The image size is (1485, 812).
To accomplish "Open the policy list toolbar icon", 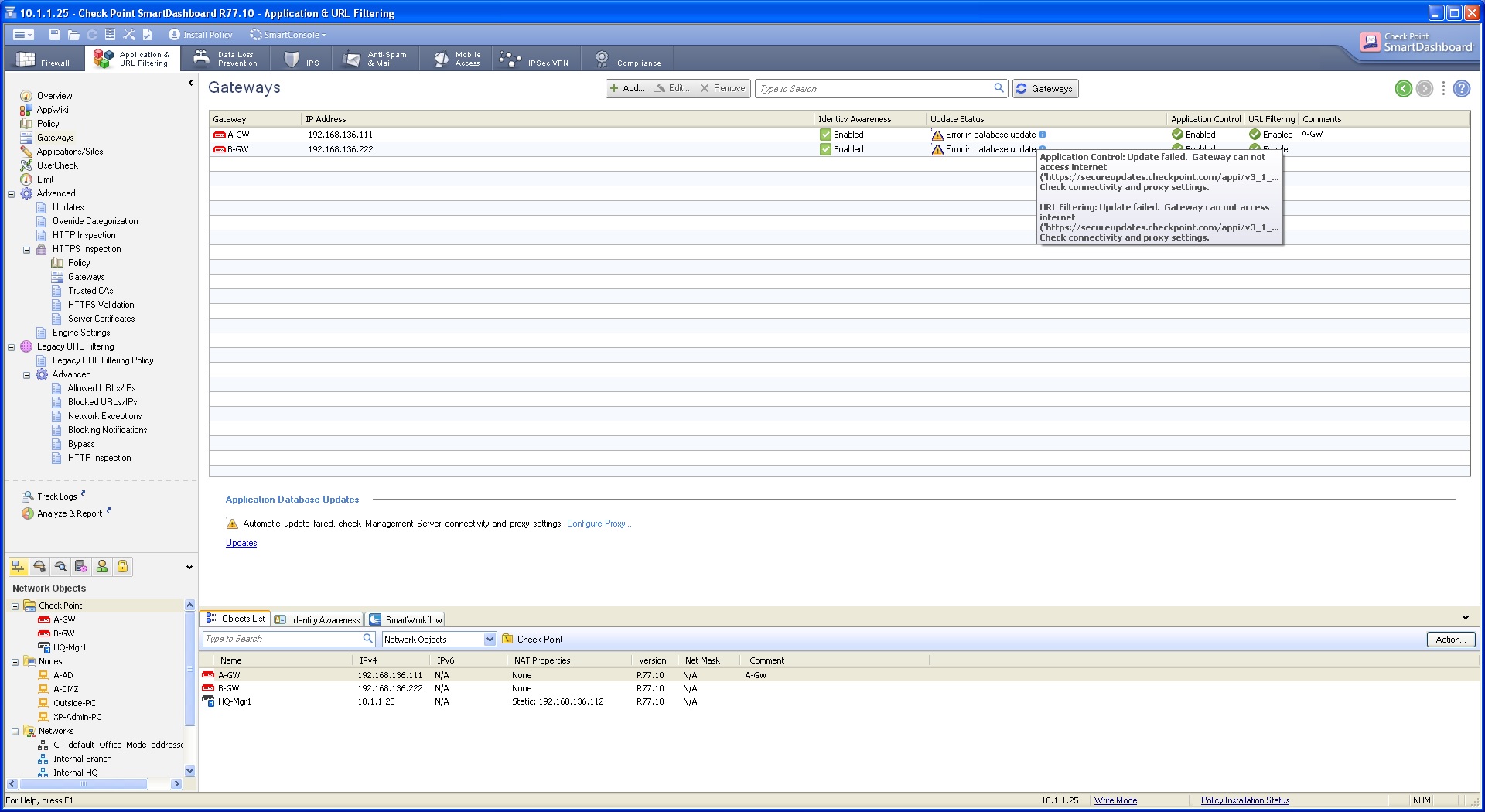I will tap(111, 35).
